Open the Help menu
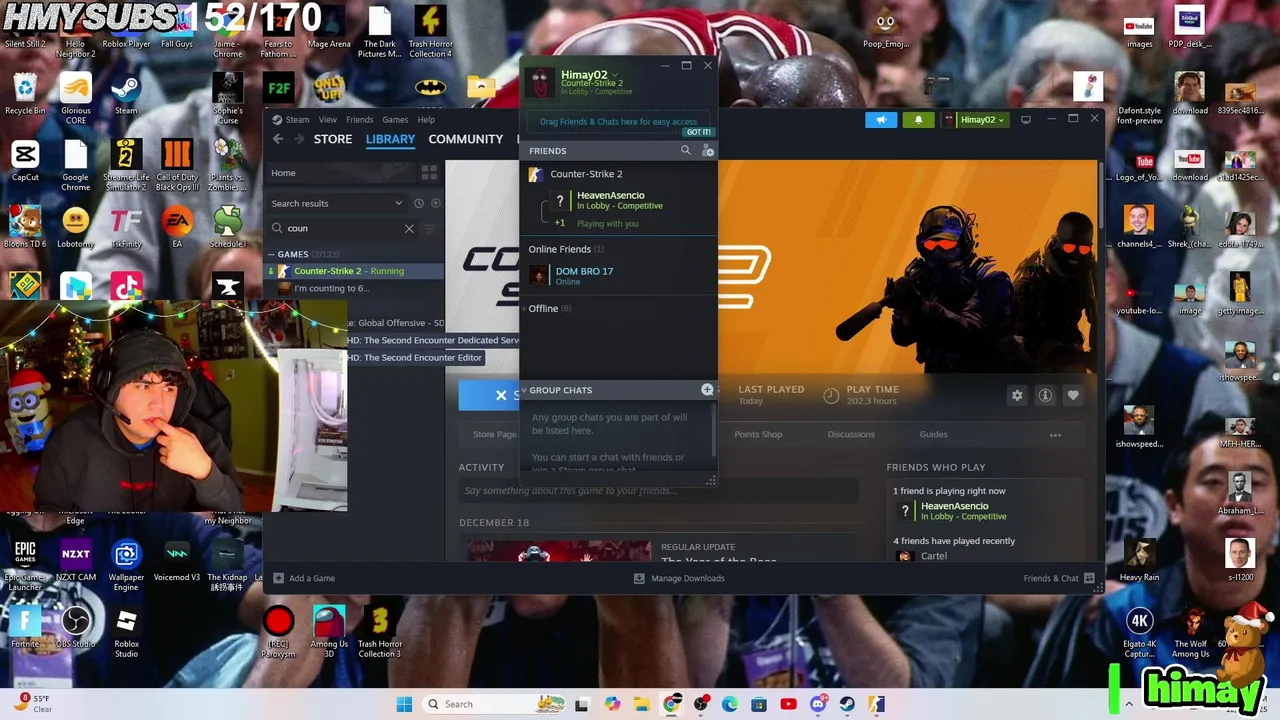Image resolution: width=1280 pixels, height=720 pixels. pos(426,120)
